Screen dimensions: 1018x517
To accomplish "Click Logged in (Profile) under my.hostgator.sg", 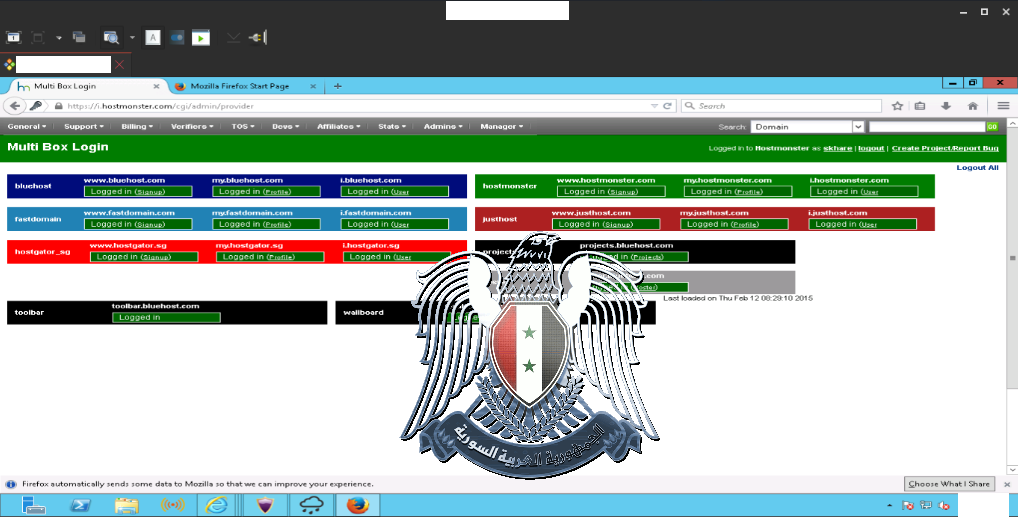I will 270,257.
